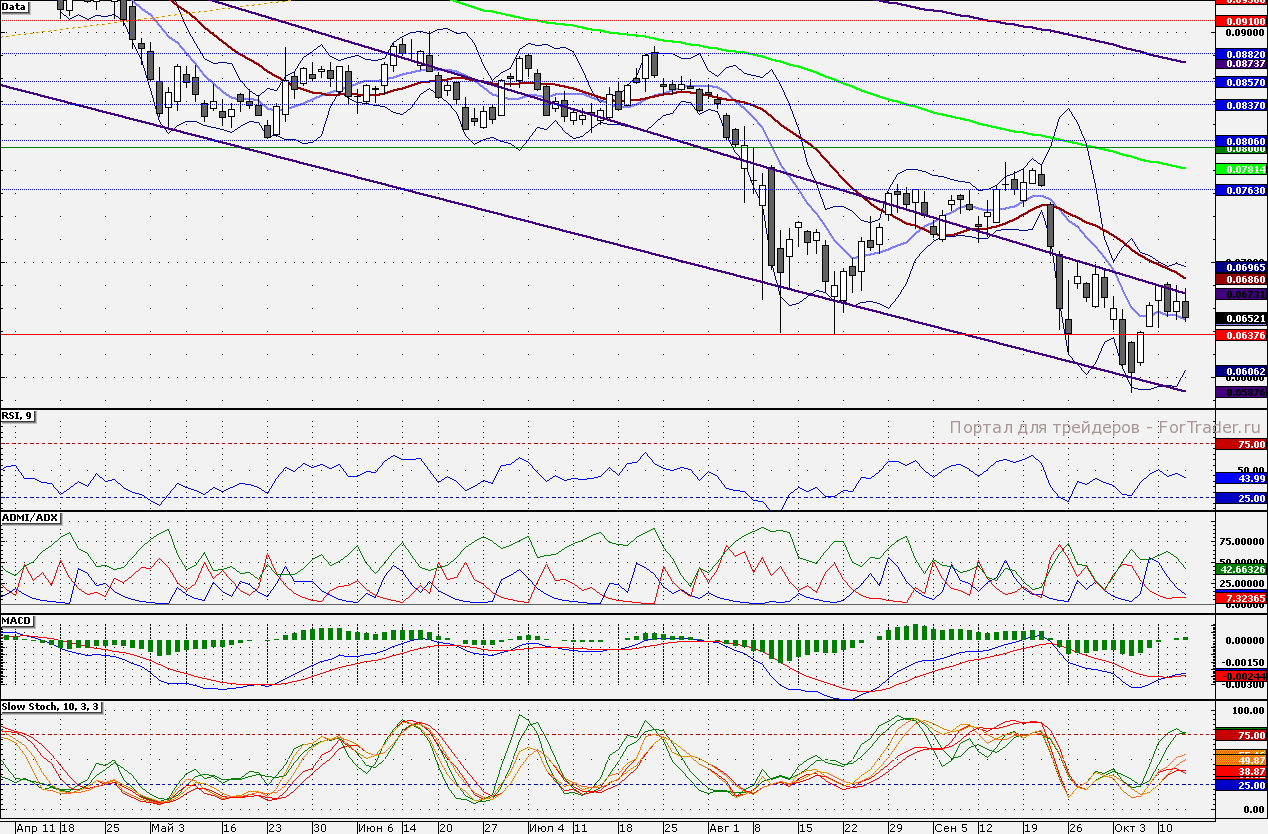The width and height of the screenshot is (1268, 834).
Task: Click the green 0.07814 moving average tag
Action: [x=1240, y=170]
